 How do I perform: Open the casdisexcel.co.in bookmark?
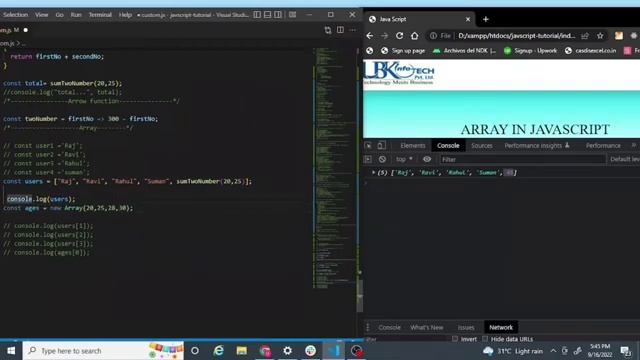[591, 51]
